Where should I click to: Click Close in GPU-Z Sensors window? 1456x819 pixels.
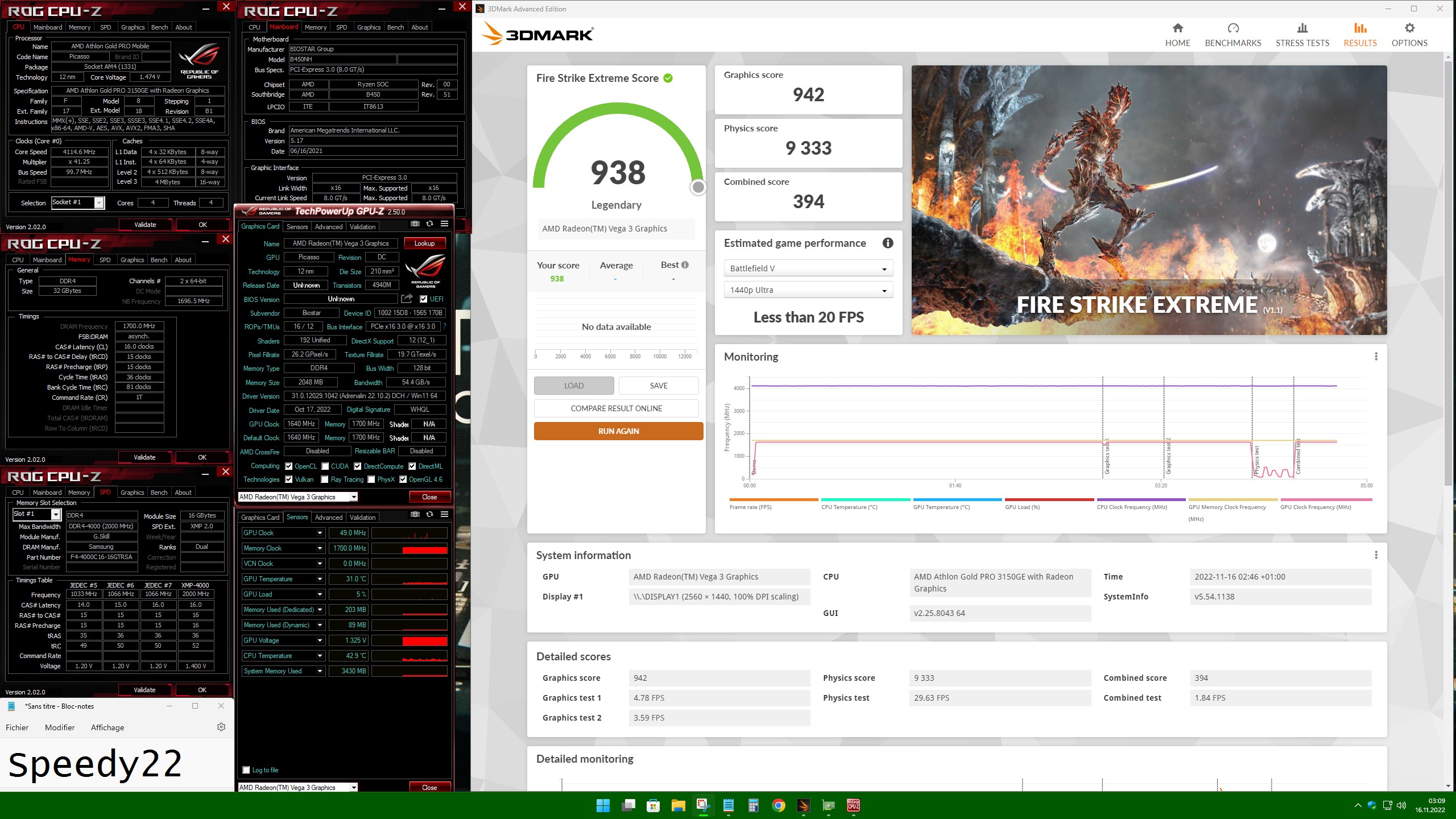click(x=429, y=788)
